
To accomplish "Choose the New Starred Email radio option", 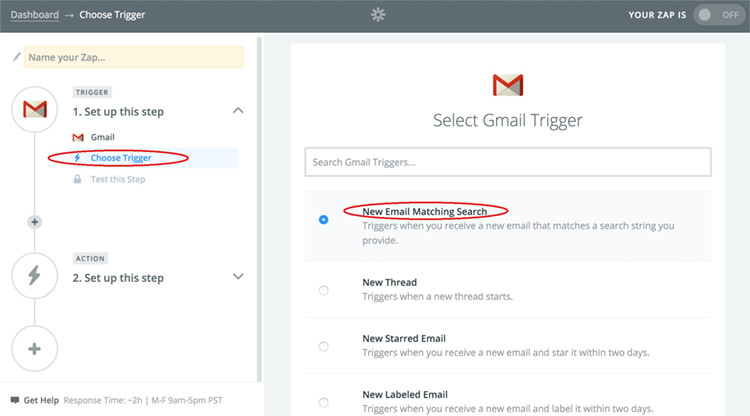I will point(323,346).
